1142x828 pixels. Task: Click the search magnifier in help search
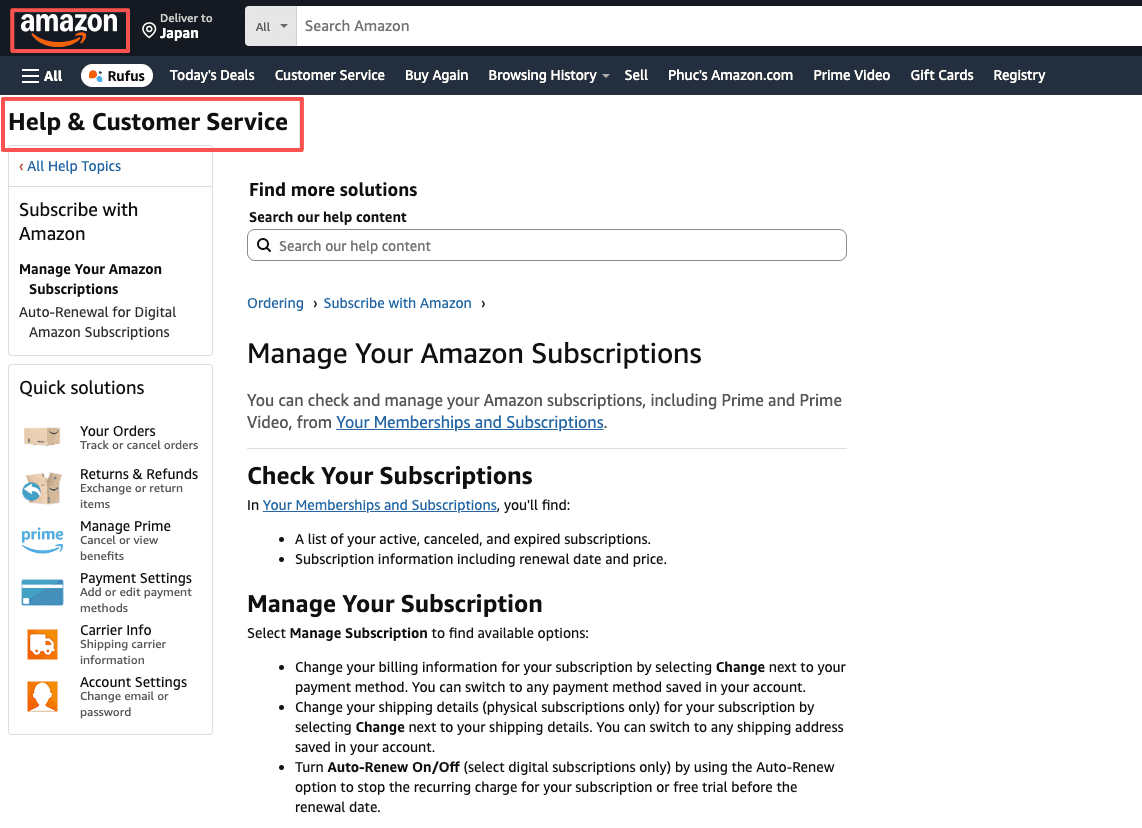click(264, 245)
